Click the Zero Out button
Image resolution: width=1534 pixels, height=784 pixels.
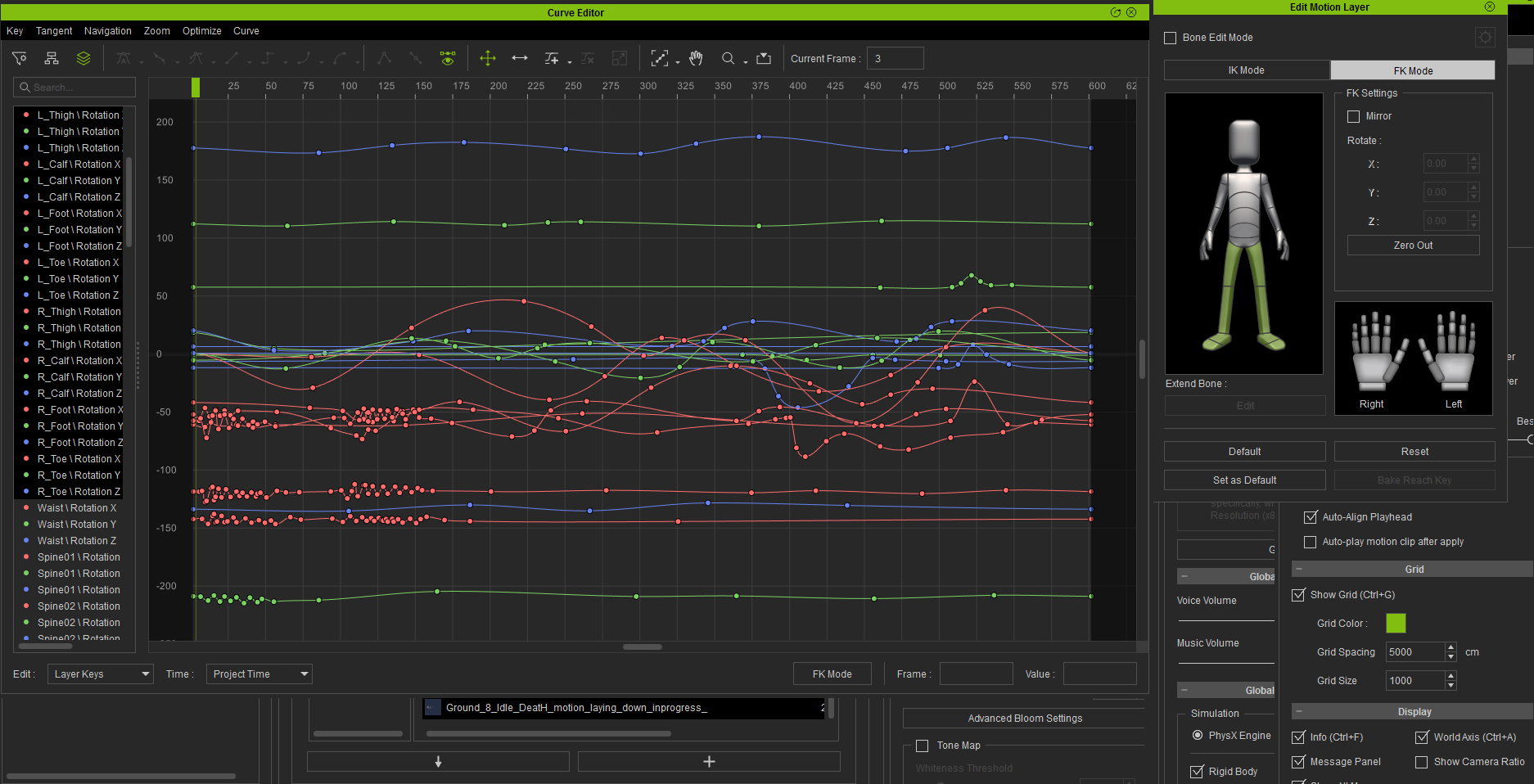[x=1414, y=246]
